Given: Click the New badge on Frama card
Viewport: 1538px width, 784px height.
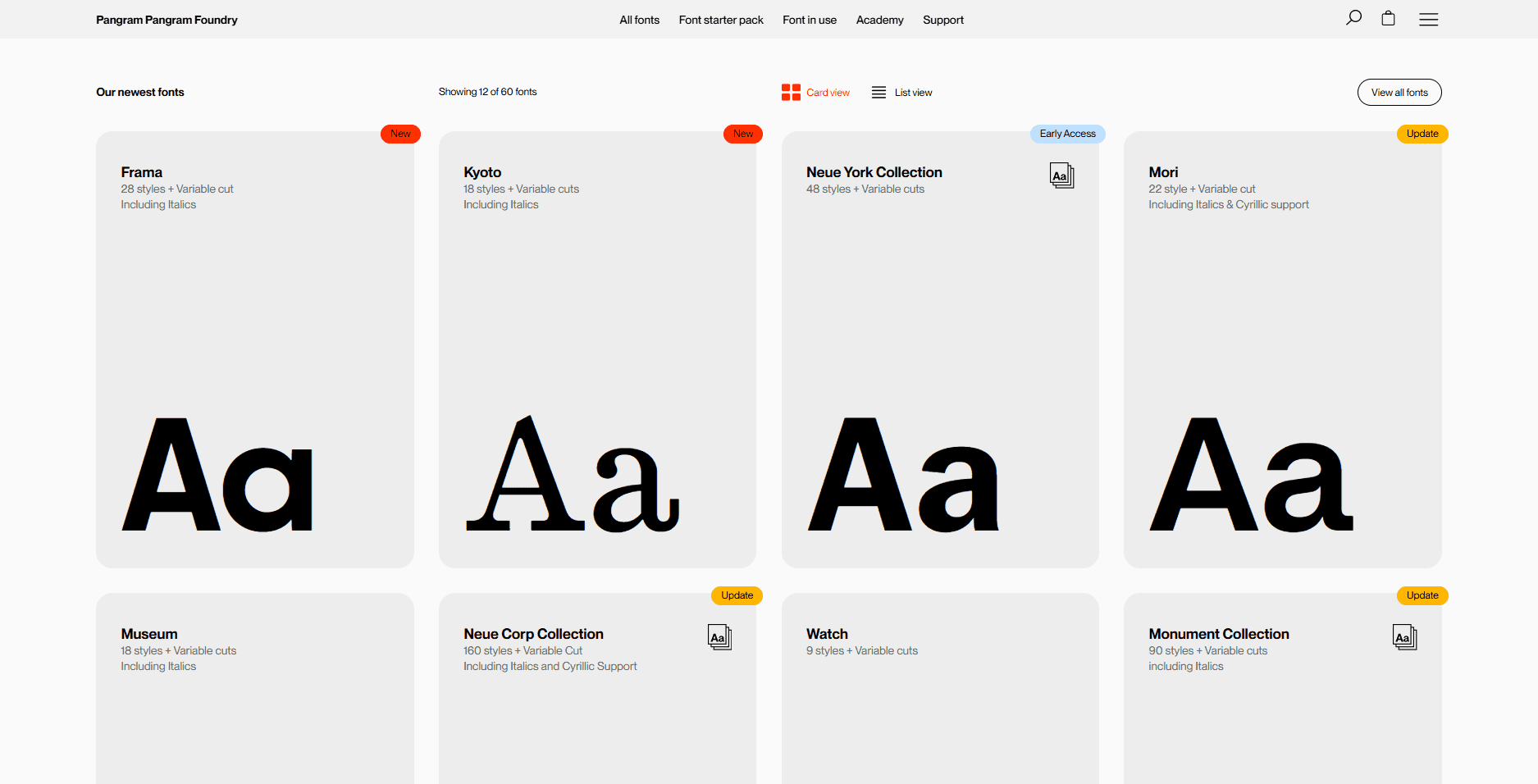Looking at the screenshot, I should coord(400,134).
